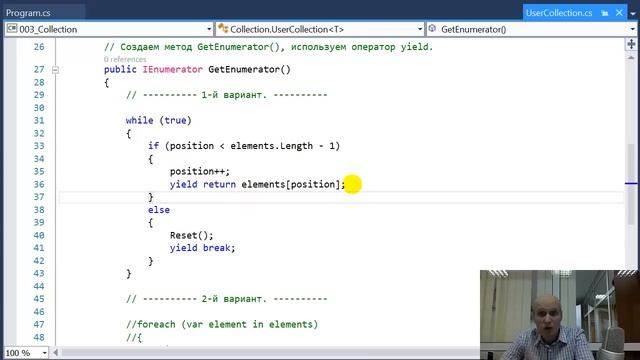Click the vertical scrollbar thumb
Screen dimensions: 640x360
click(x=631, y=184)
